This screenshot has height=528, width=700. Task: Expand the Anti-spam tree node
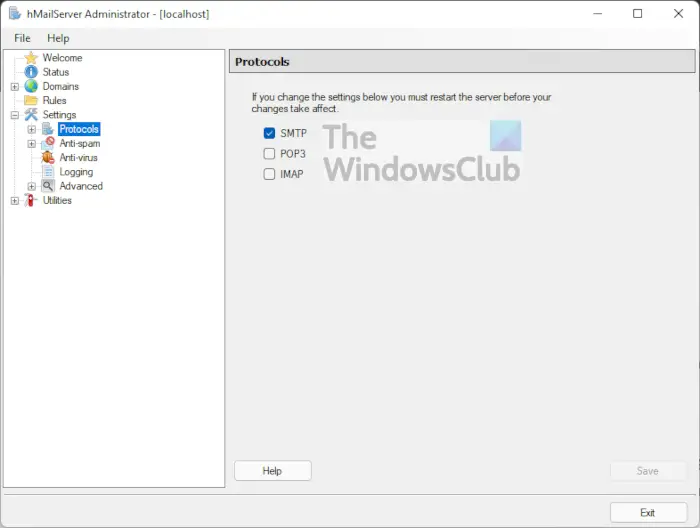click(31, 144)
